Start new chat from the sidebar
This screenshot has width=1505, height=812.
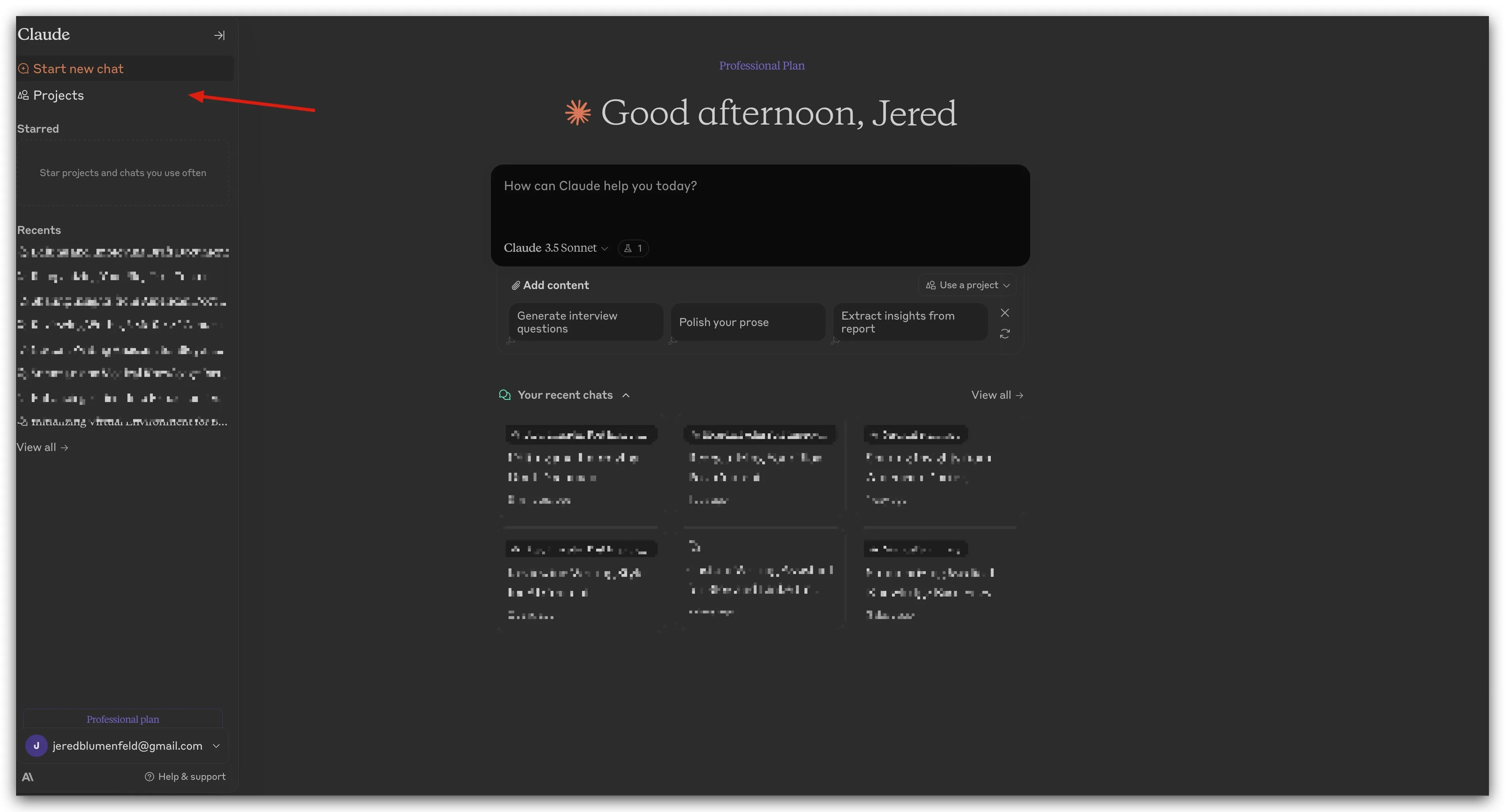click(78, 69)
